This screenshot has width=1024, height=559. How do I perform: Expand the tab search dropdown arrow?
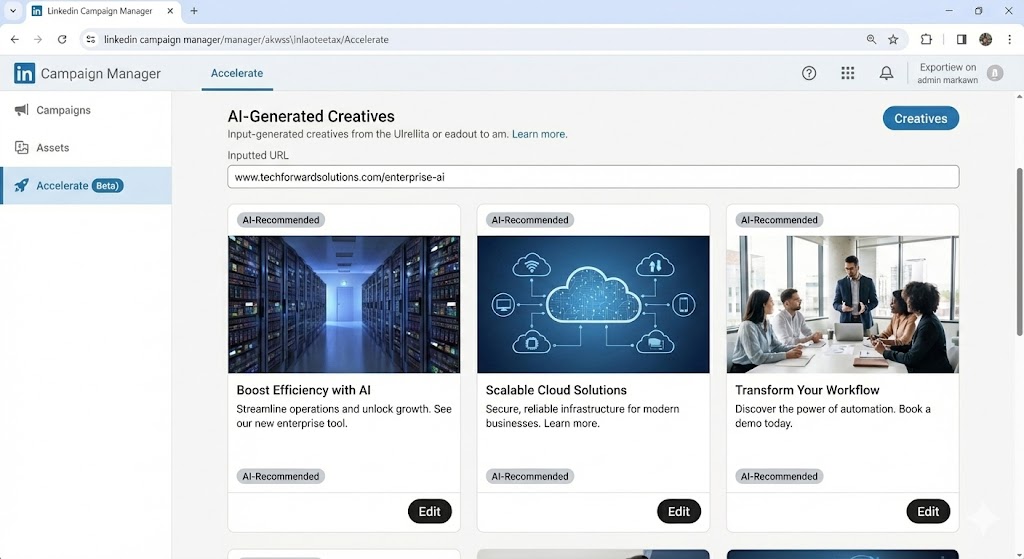[x=12, y=11]
